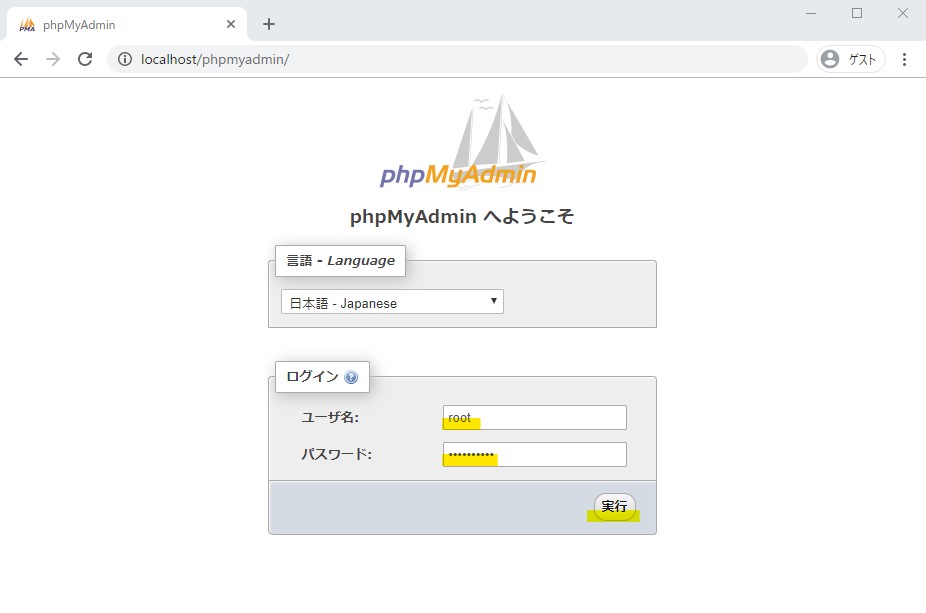Open the site information icon in address bar
The height and width of the screenshot is (613, 926).
pos(125,59)
